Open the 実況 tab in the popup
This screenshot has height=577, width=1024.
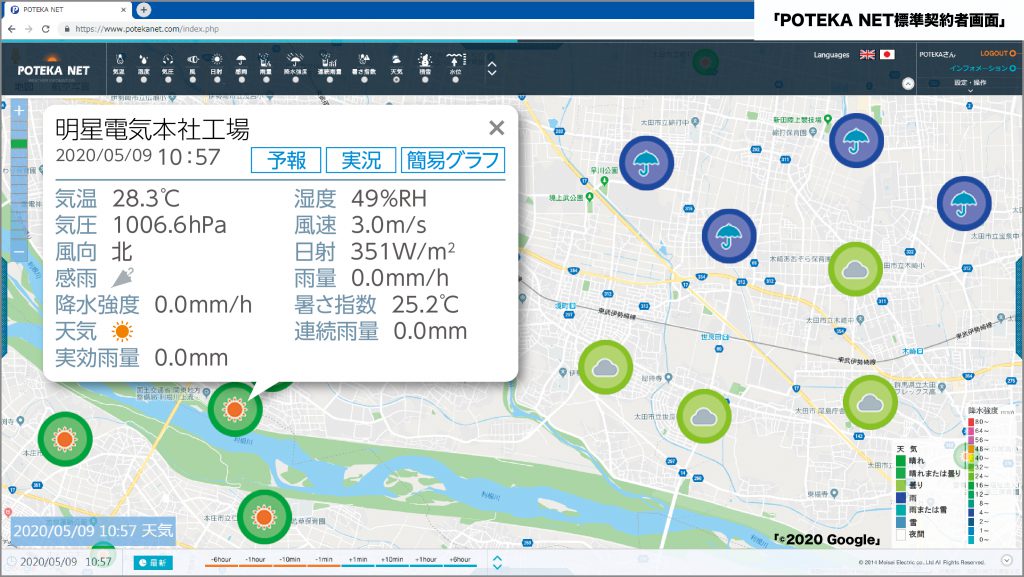coord(360,160)
